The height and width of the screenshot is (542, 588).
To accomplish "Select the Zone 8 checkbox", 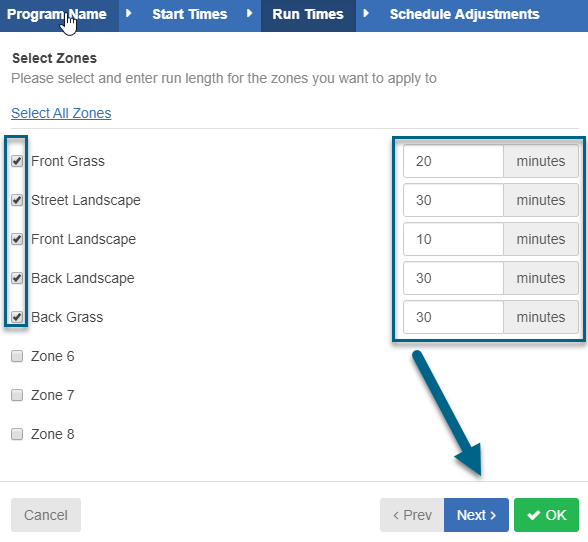I will click(x=17, y=434).
